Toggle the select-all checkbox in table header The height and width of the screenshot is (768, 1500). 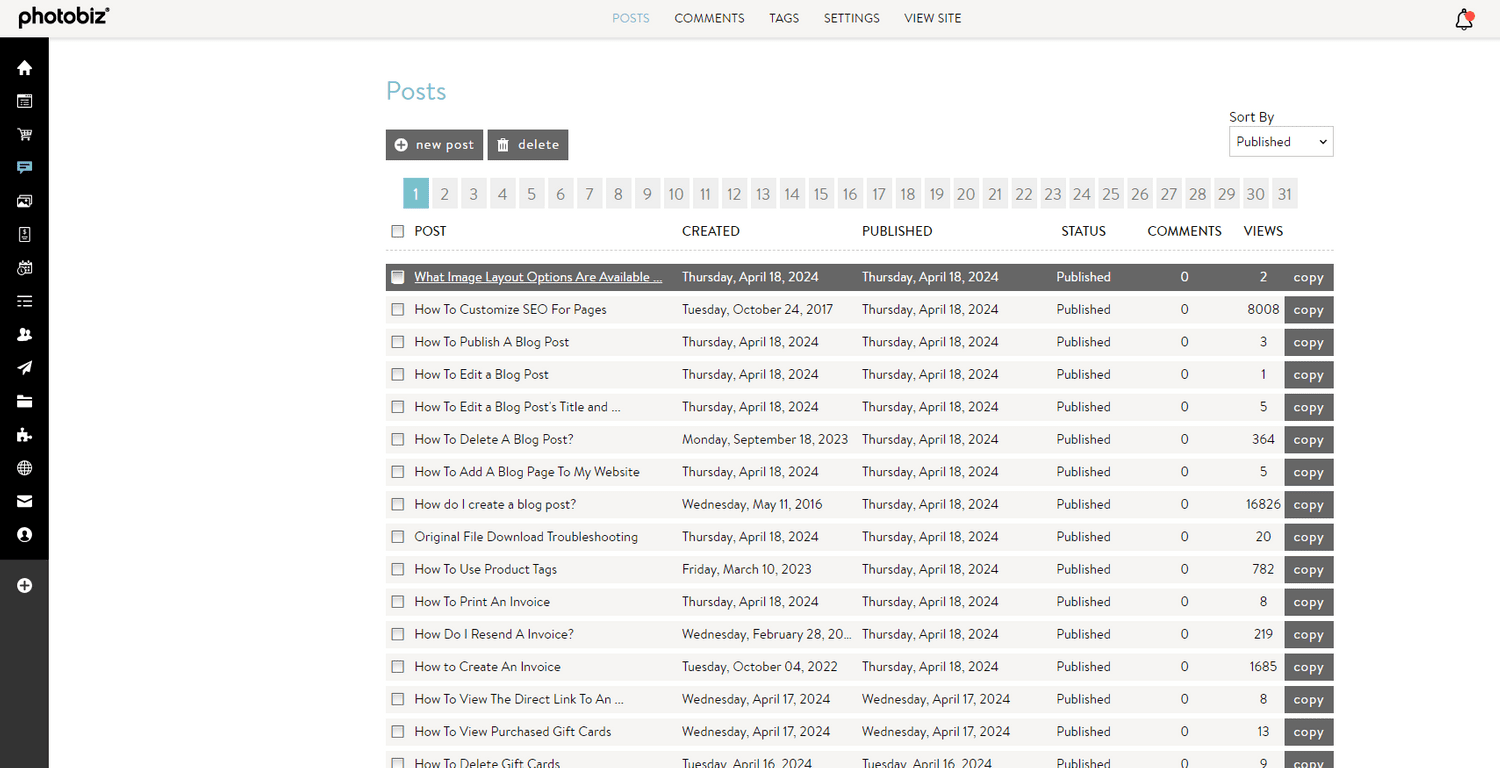click(x=398, y=231)
